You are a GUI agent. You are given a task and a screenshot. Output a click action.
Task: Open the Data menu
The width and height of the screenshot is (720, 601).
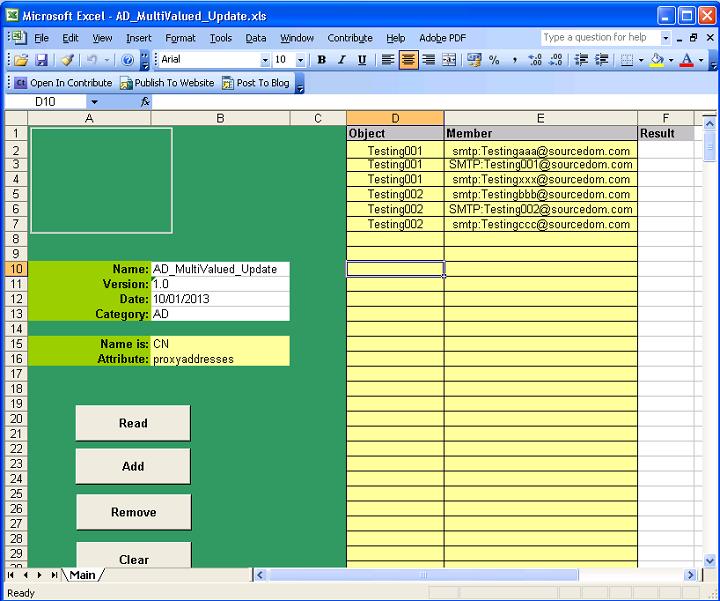[256, 38]
